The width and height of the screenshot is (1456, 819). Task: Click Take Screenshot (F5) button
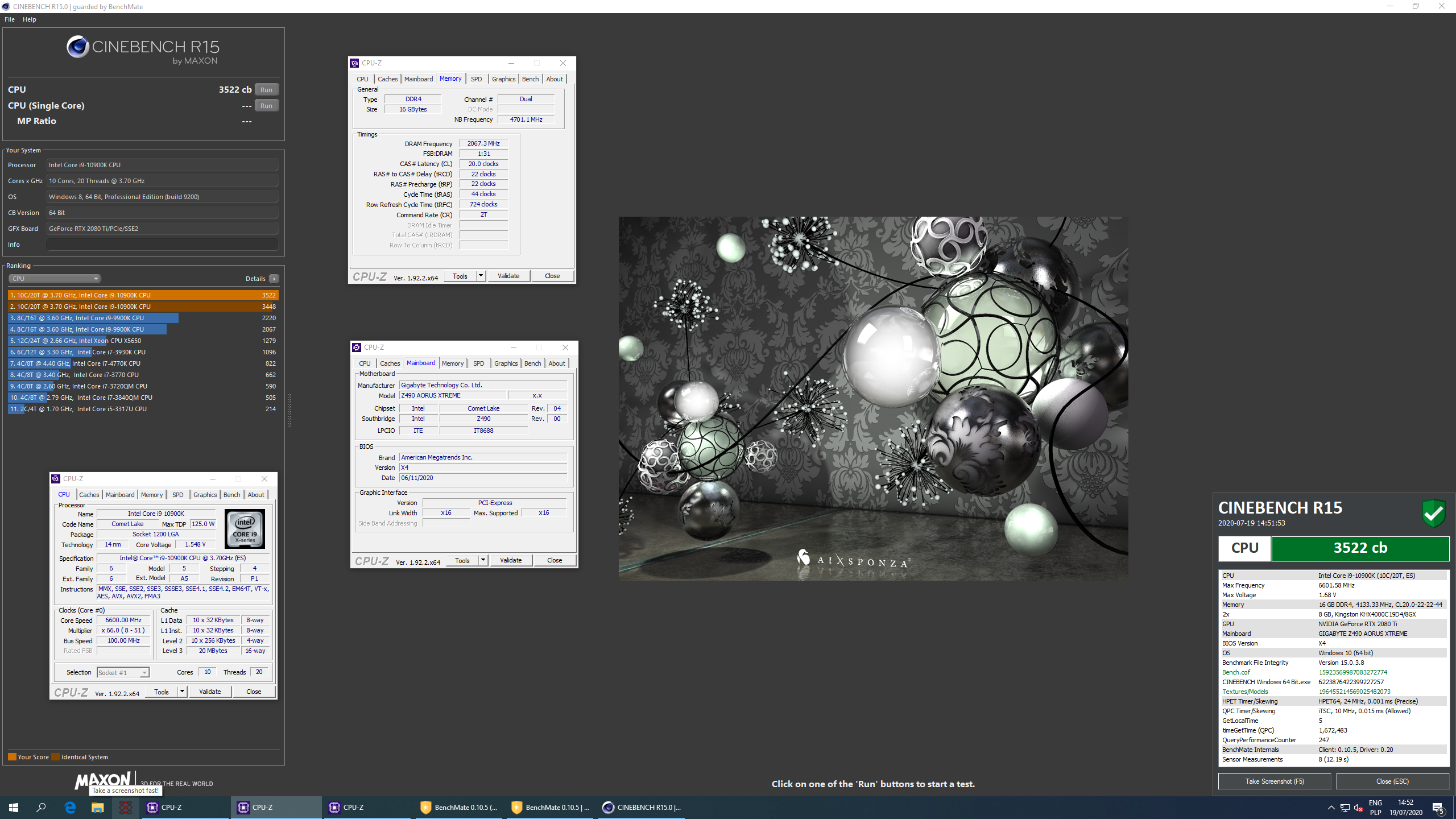pos(1275,781)
